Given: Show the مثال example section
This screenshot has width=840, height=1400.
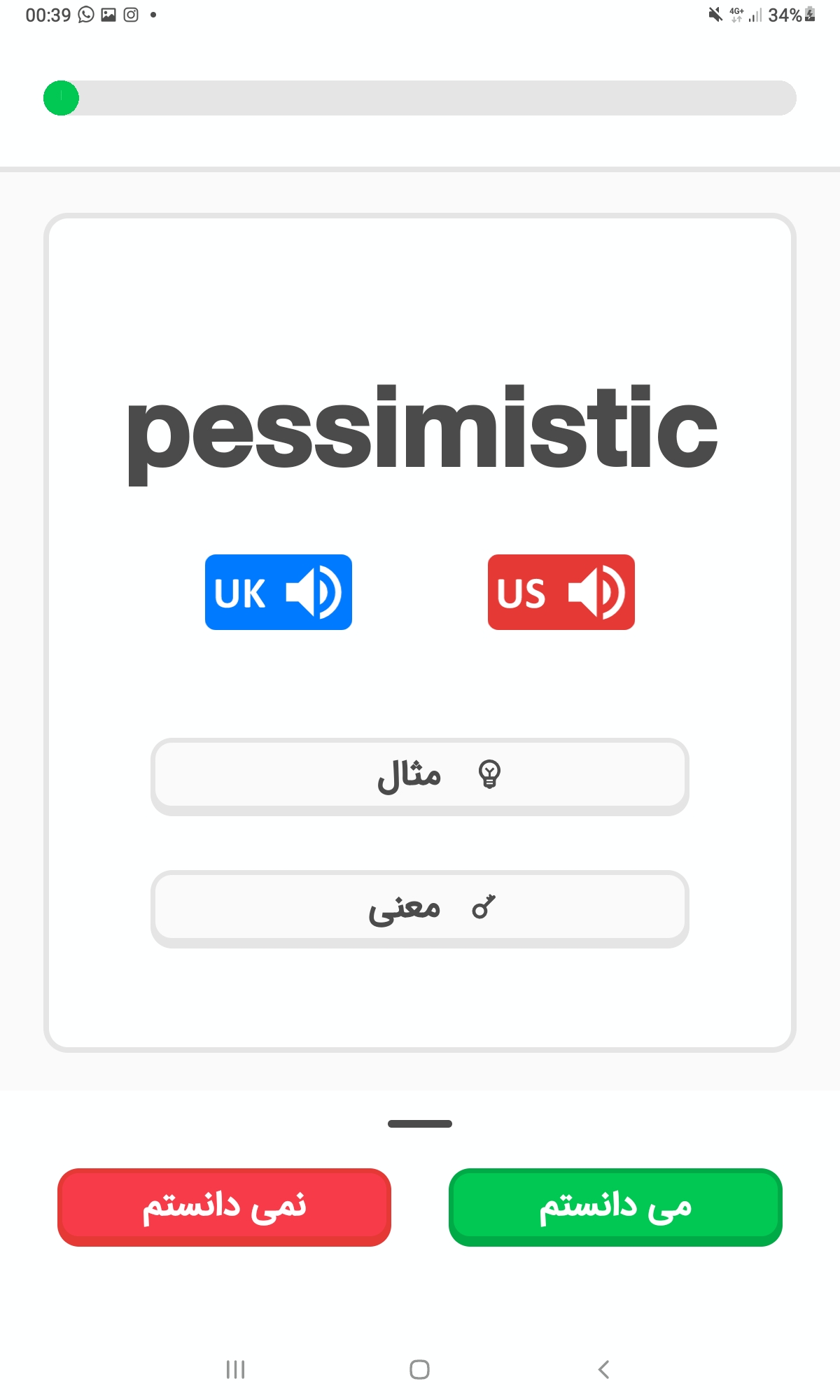Looking at the screenshot, I should click(x=420, y=776).
